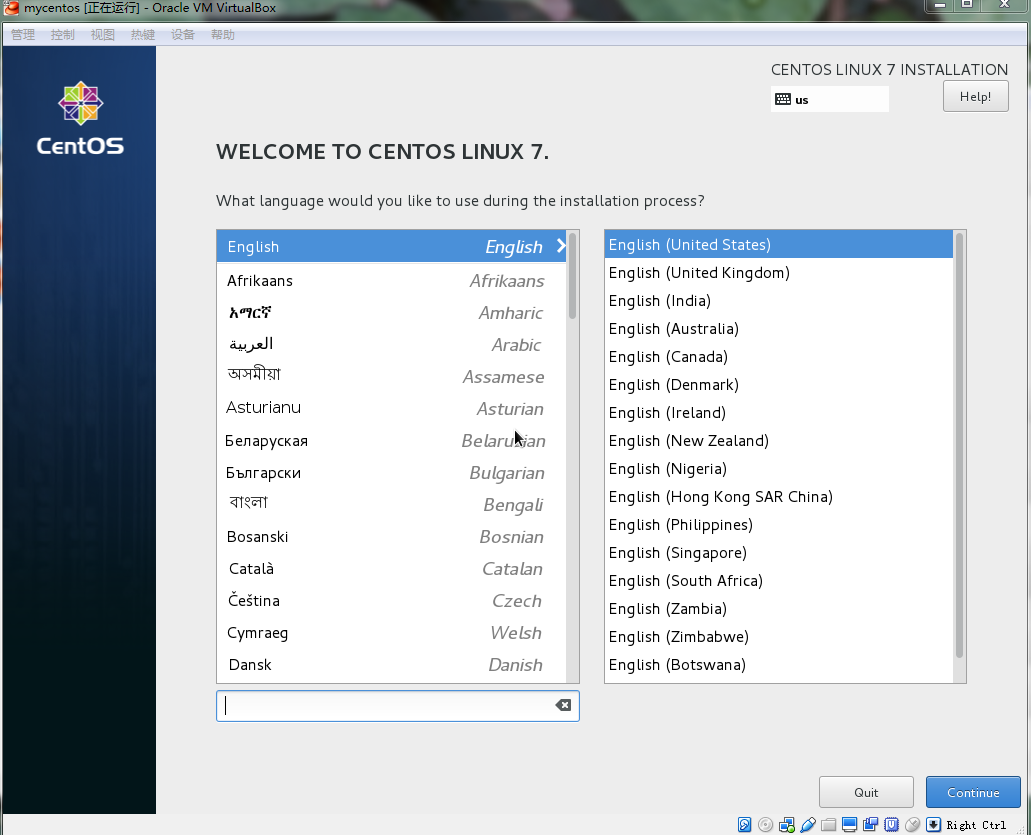Click the hard disk activity icon in status bar
This screenshot has width=1031, height=835.
(x=744, y=824)
